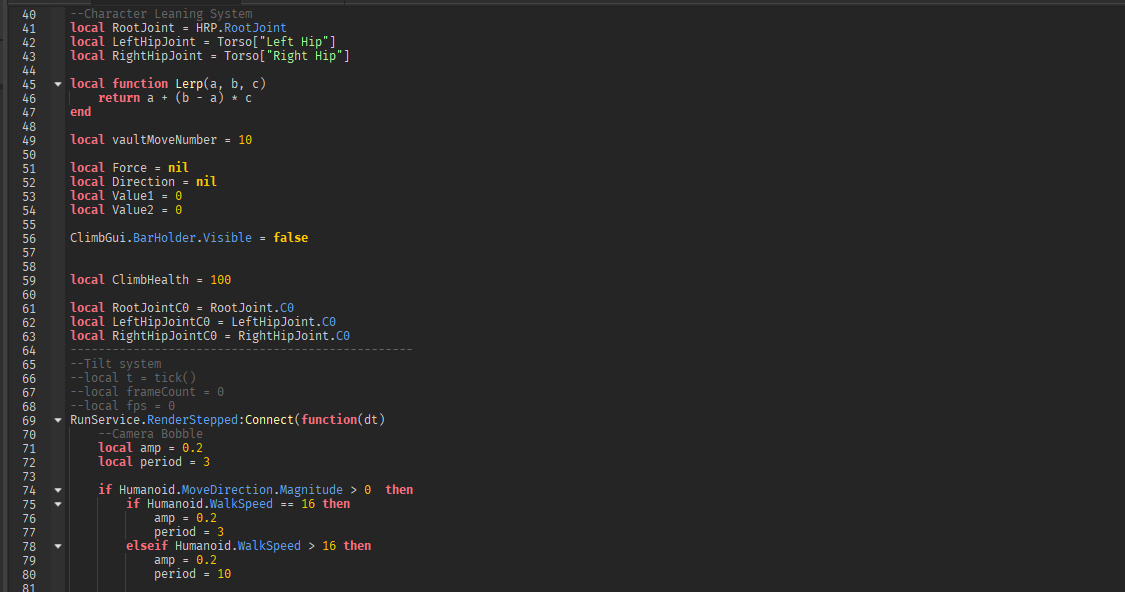Fold the WalkSpeed == 16 if-block
Screen dimensions: 1125x592
pyautogui.click(x=58, y=504)
